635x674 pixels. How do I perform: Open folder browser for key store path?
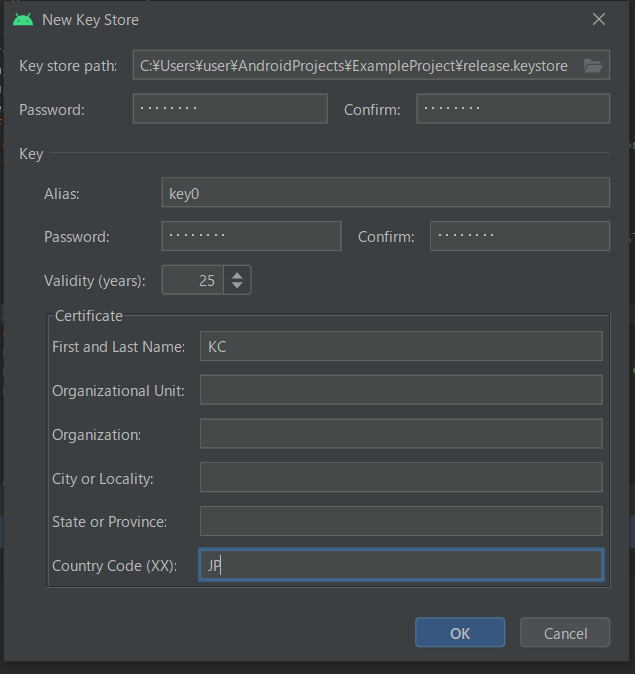593,66
